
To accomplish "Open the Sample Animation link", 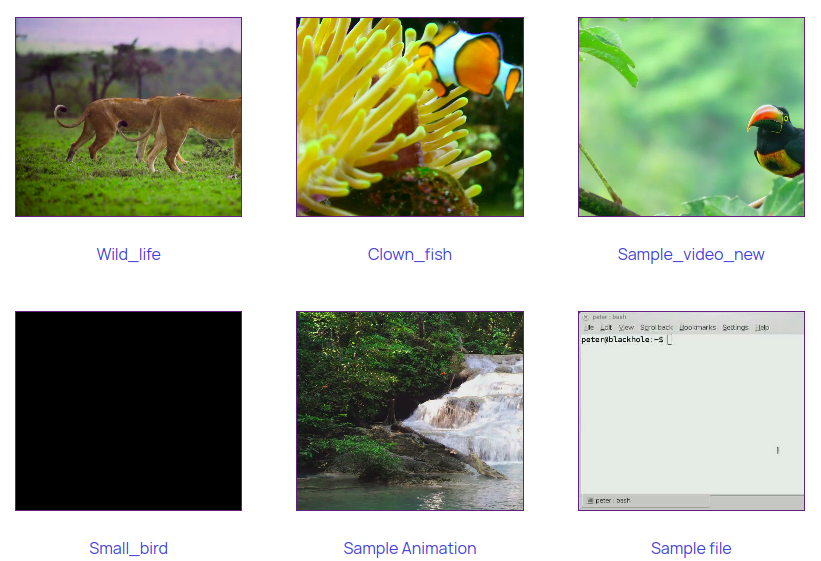I will pos(410,548).
